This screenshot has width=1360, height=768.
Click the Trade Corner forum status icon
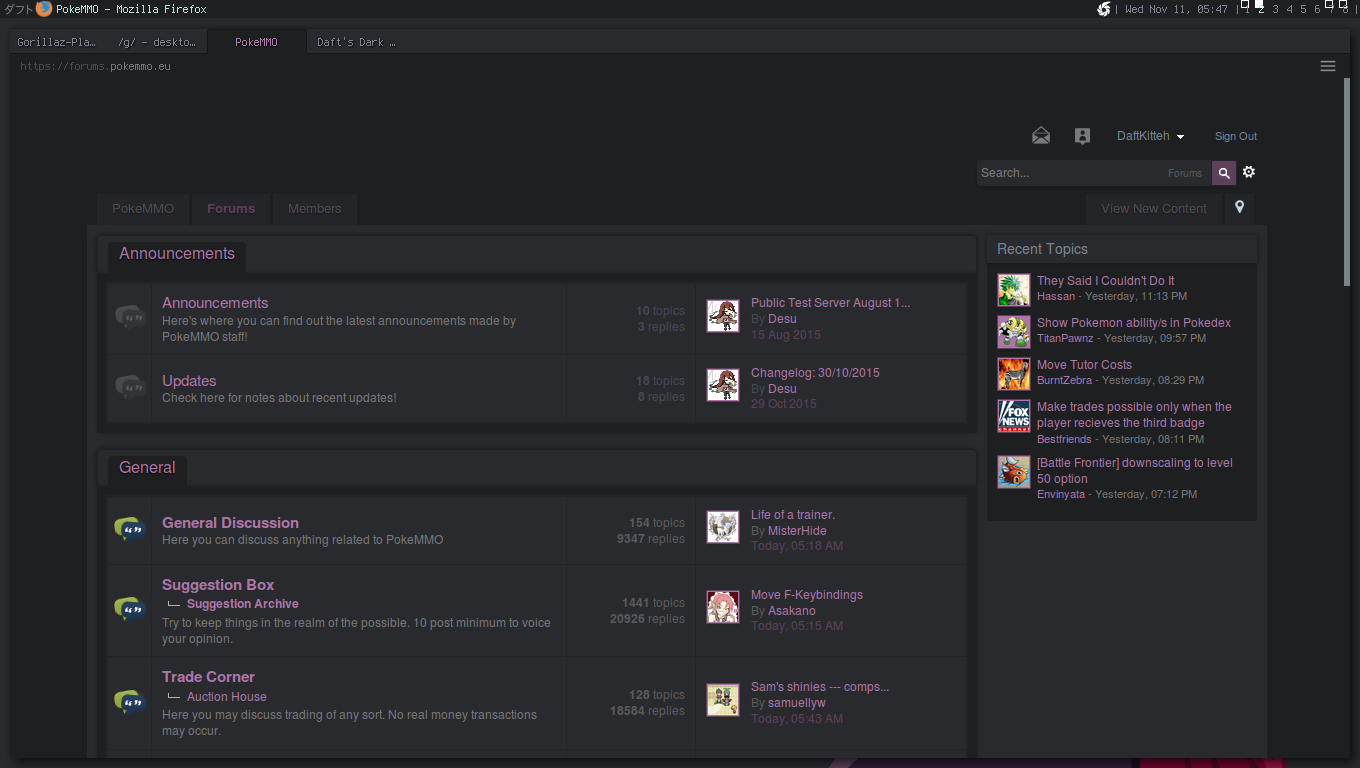click(129, 702)
